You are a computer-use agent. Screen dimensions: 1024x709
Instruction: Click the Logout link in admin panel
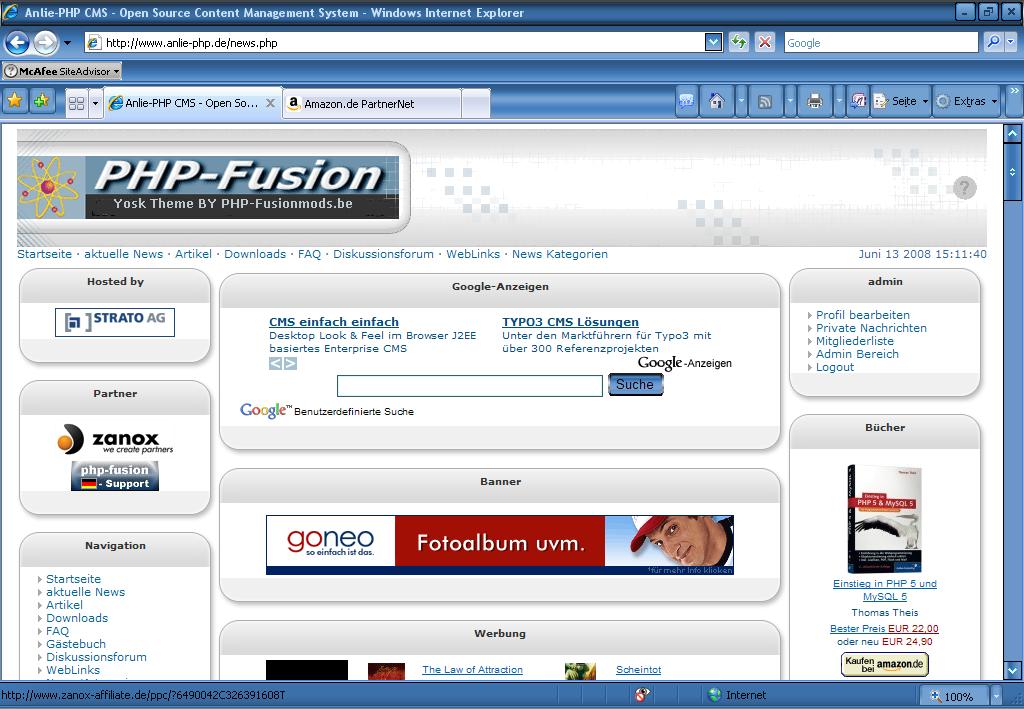click(834, 367)
